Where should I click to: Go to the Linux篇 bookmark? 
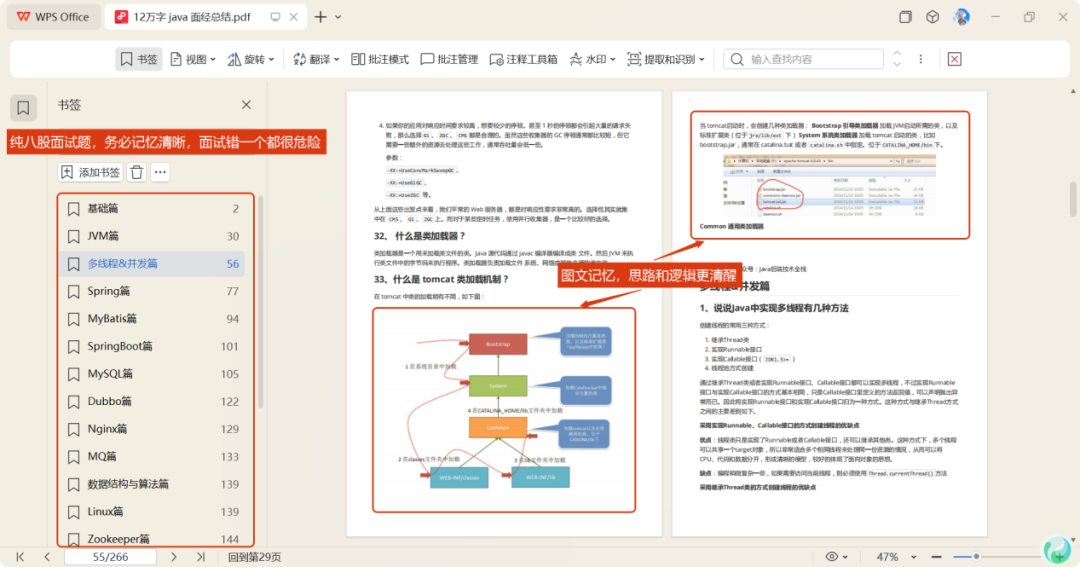(152, 511)
